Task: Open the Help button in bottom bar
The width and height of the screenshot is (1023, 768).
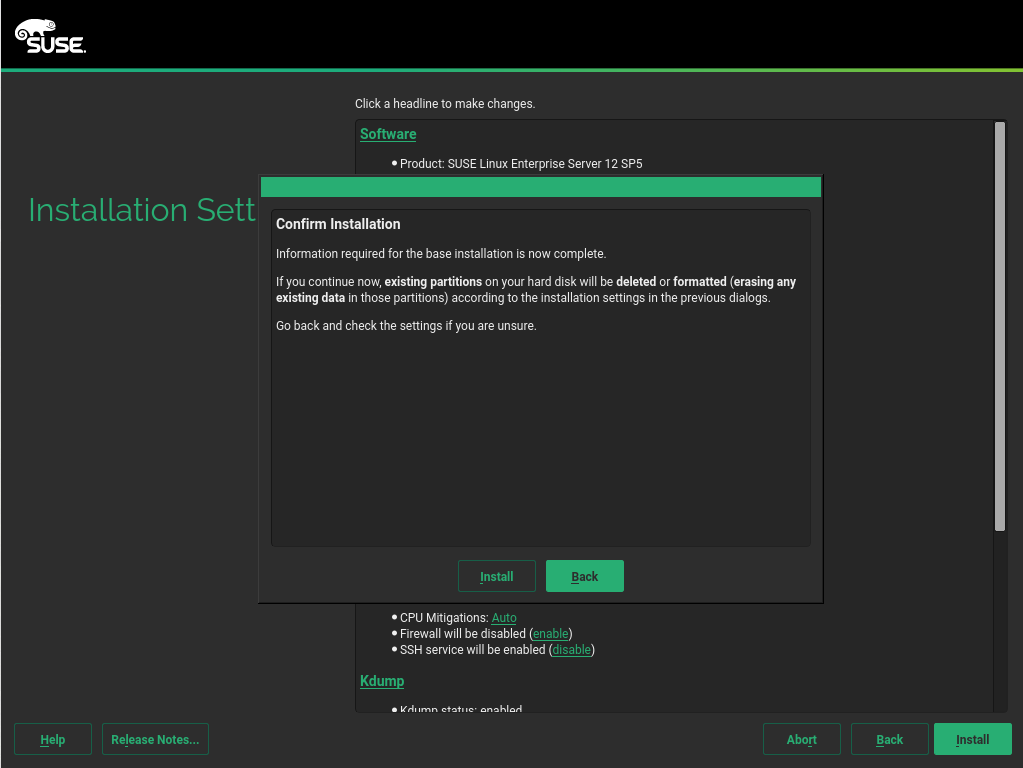Action: point(53,740)
